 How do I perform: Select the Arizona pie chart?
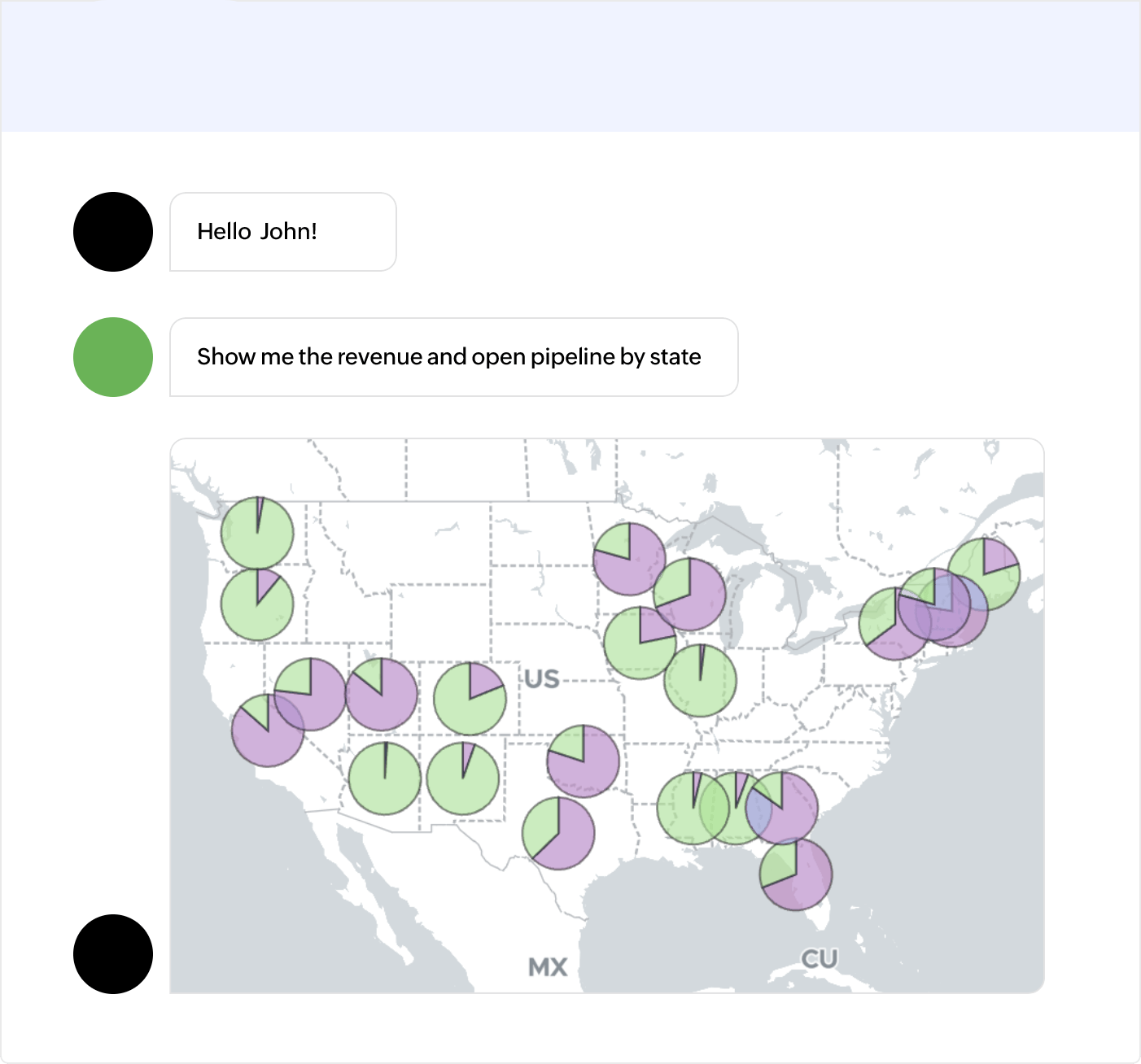click(385, 778)
